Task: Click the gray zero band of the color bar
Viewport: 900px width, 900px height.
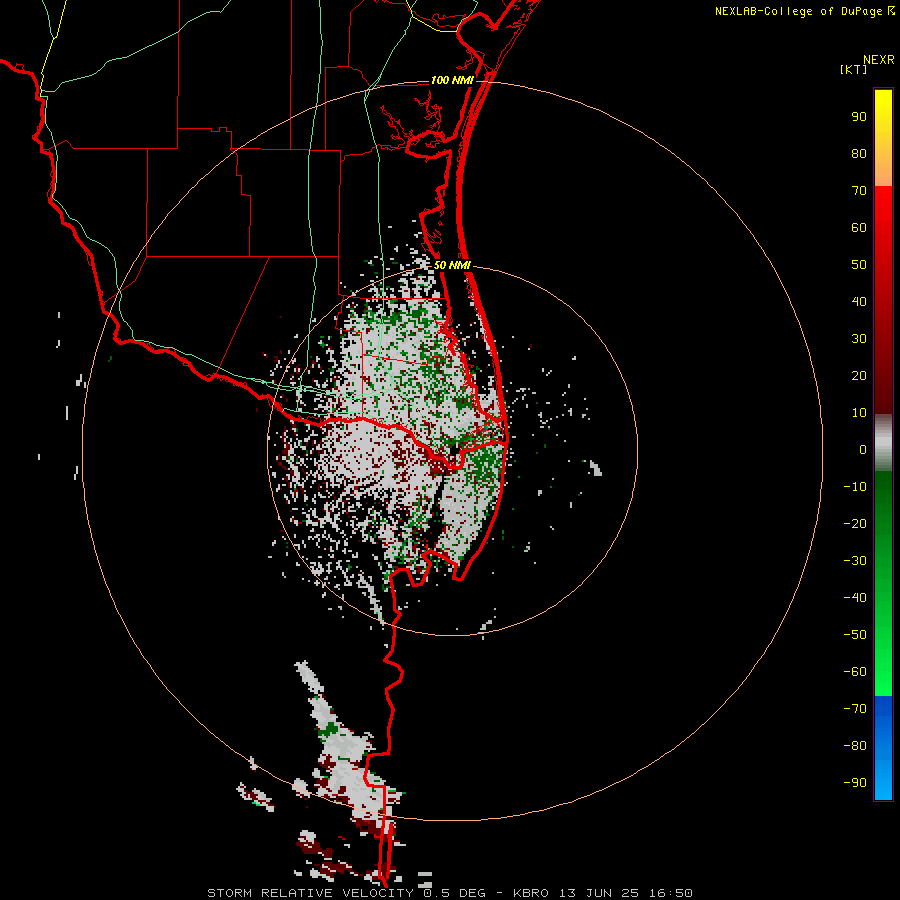Action: tap(883, 443)
